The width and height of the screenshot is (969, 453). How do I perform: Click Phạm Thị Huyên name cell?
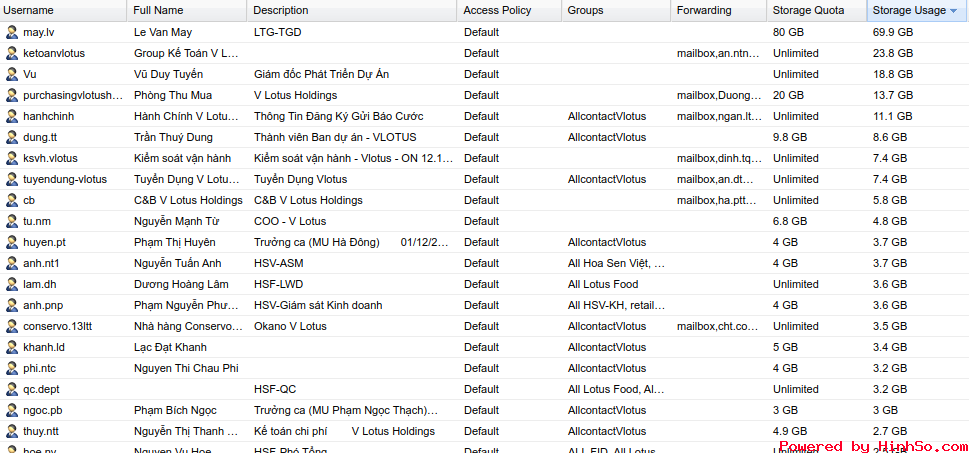[174, 242]
